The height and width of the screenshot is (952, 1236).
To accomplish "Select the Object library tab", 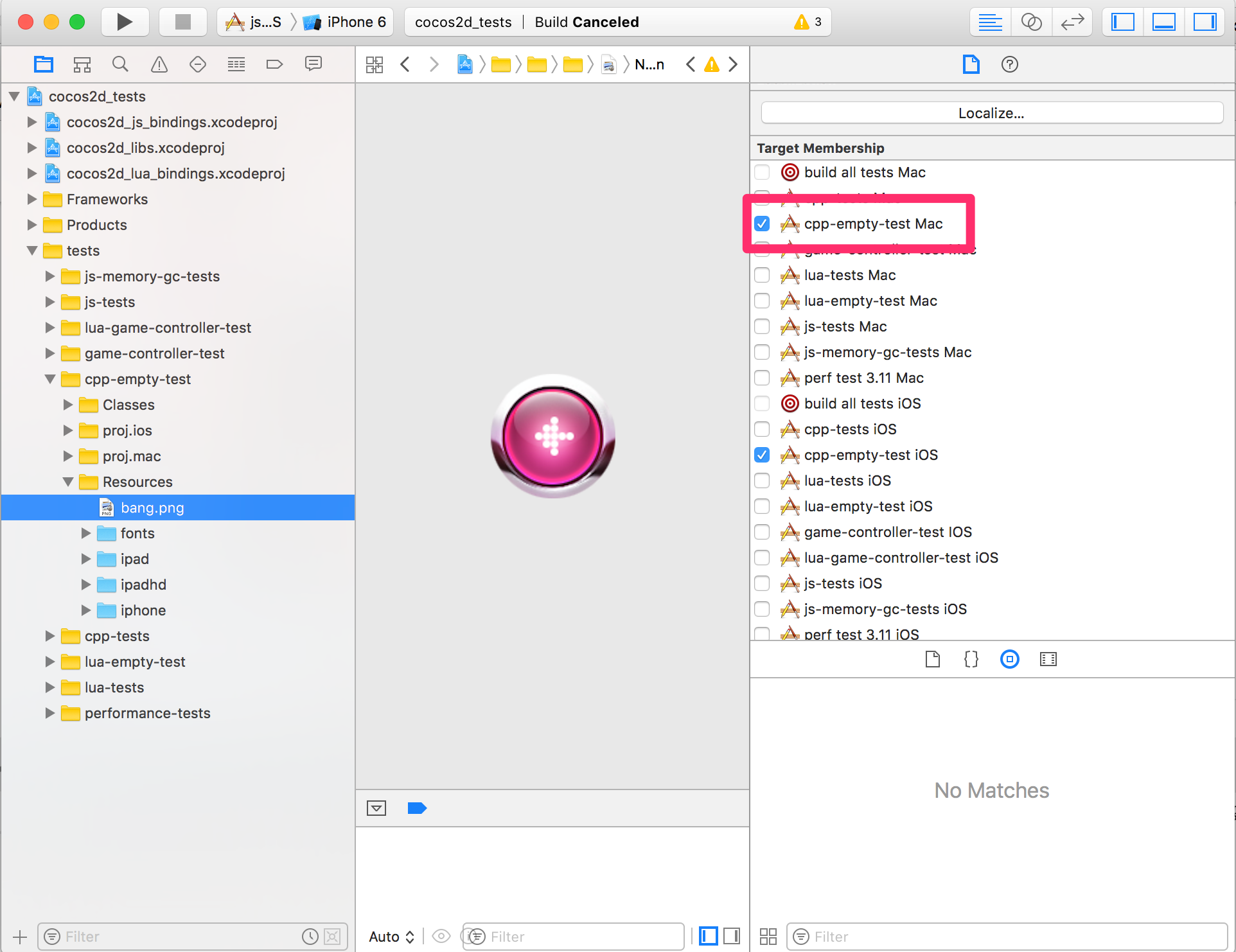I will point(1009,659).
